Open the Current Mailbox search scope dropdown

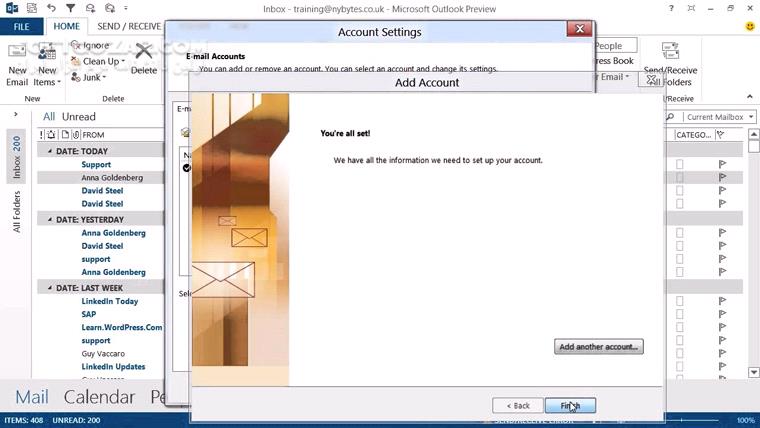tap(751, 117)
